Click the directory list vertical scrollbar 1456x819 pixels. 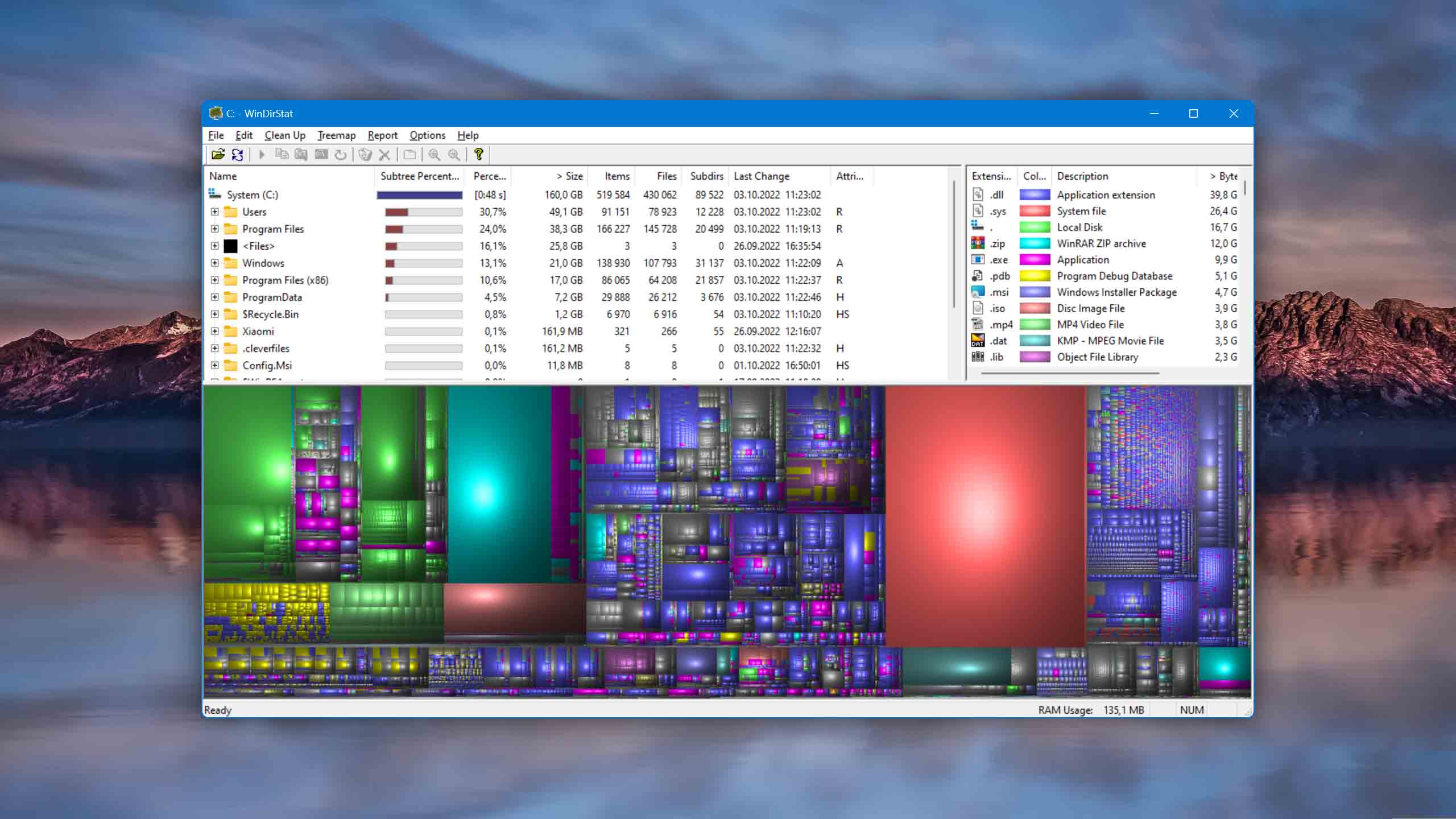click(x=954, y=245)
